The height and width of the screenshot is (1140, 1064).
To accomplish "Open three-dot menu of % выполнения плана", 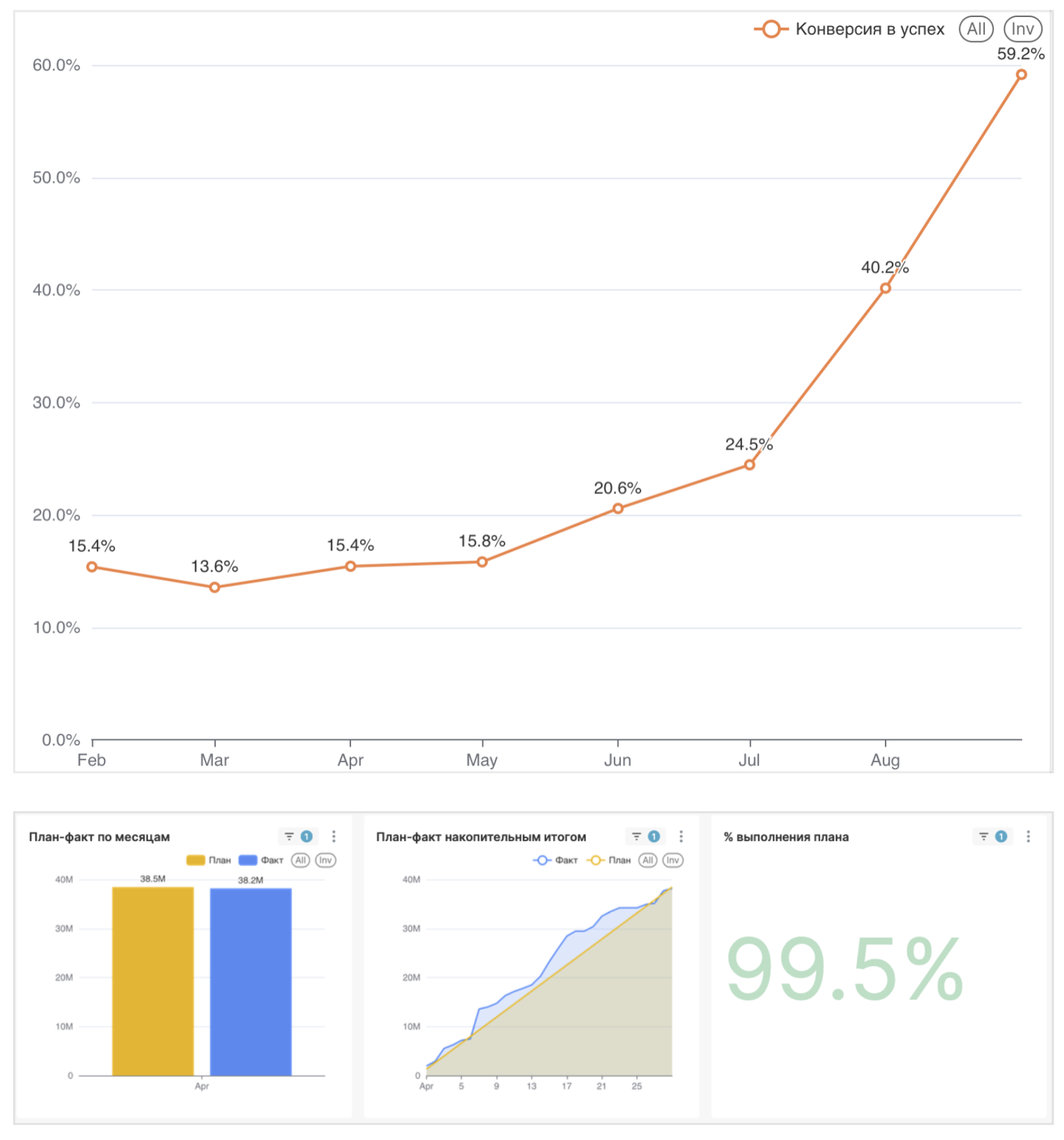I will click(x=1028, y=837).
